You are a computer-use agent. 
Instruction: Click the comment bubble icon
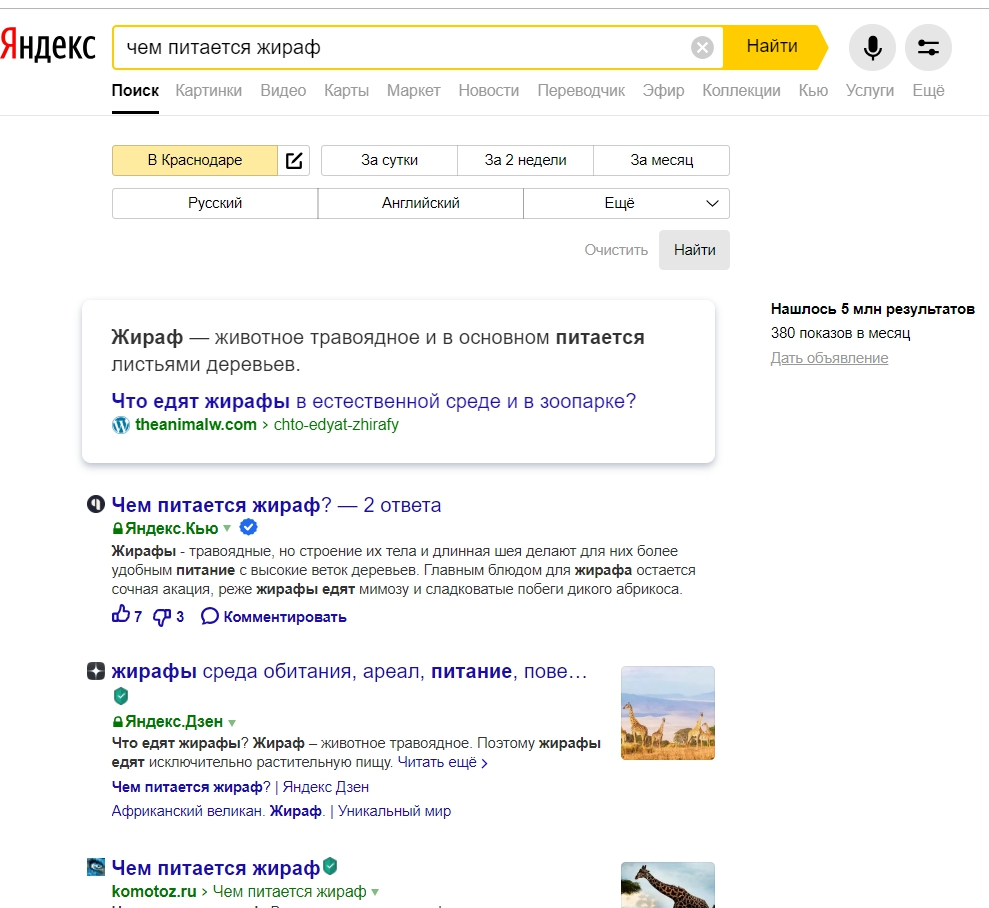(209, 616)
